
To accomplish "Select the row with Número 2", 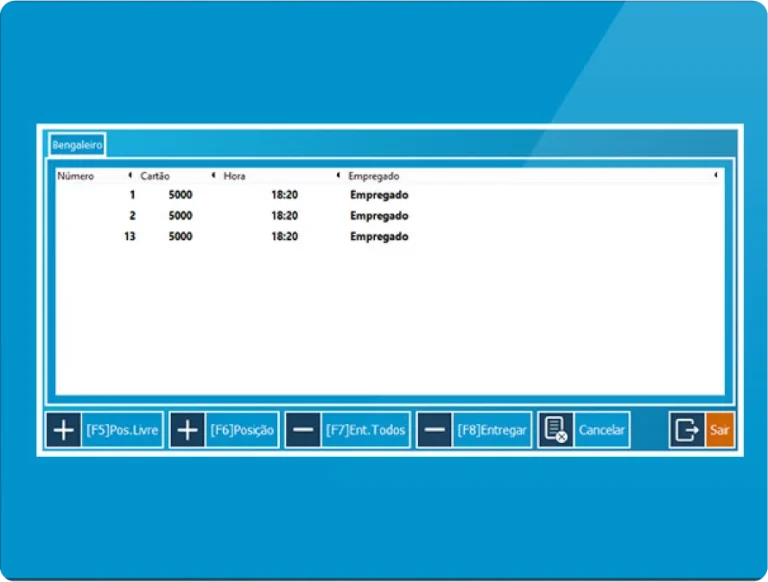I will point(300,216).
